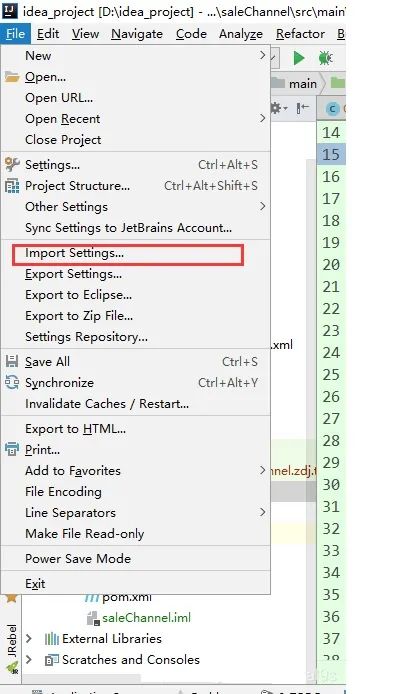Expand the New submenu arrow
The image size is (396, 694).
click(263, 55)
